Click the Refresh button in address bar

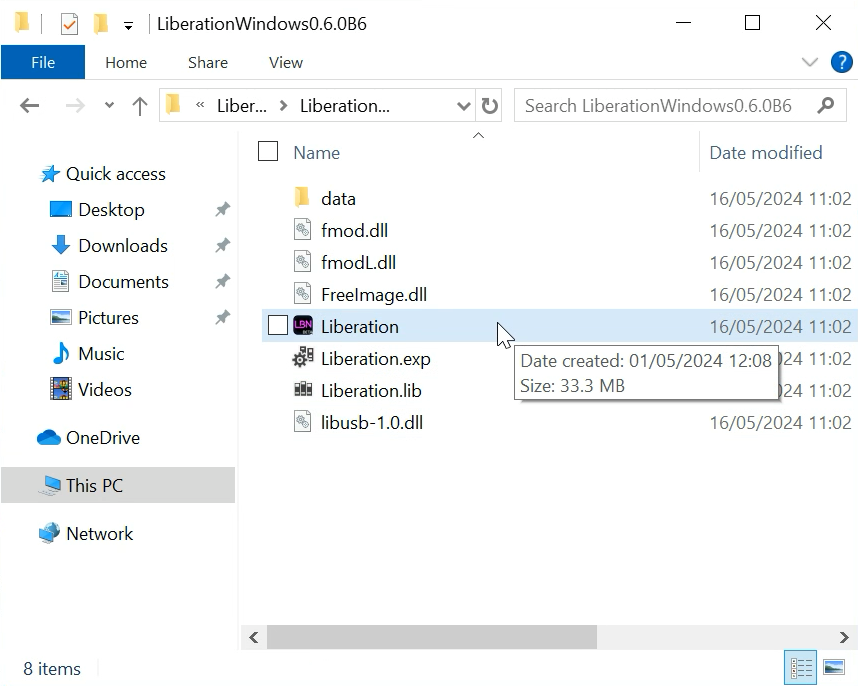pyautogui.click(x=489, y=106)
